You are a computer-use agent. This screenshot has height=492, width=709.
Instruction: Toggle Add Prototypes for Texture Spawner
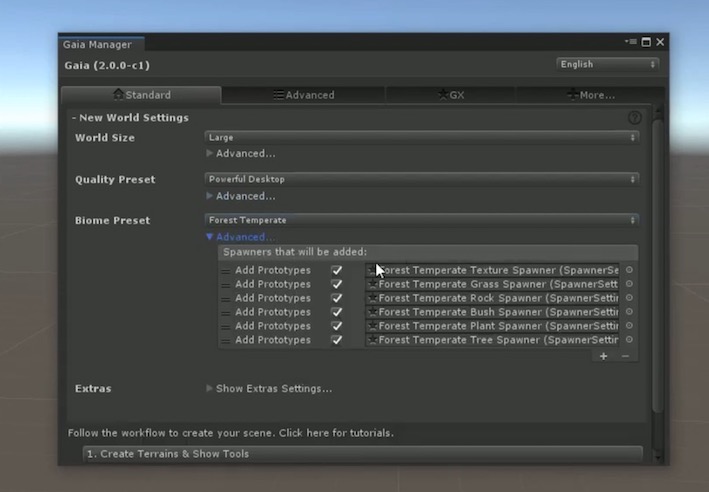pos(337,270)
